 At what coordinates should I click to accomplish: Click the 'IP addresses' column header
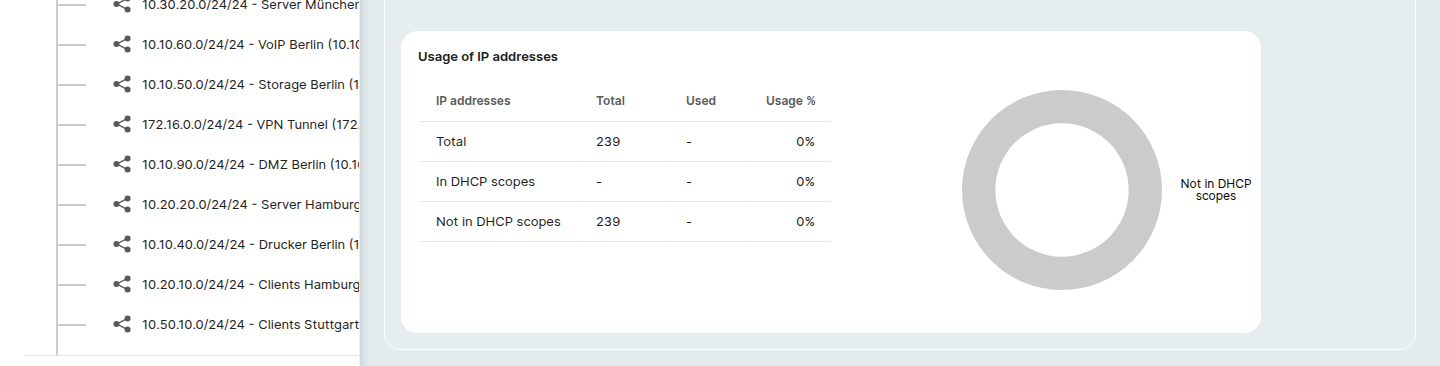[473, 101]
